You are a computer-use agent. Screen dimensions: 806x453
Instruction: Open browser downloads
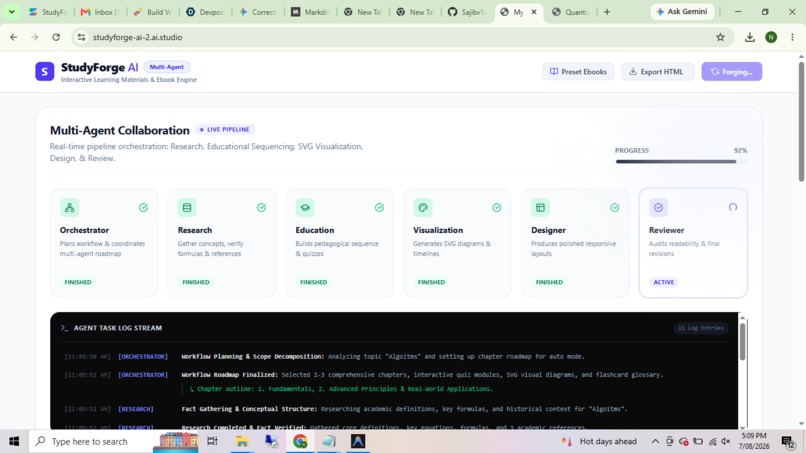749,37
